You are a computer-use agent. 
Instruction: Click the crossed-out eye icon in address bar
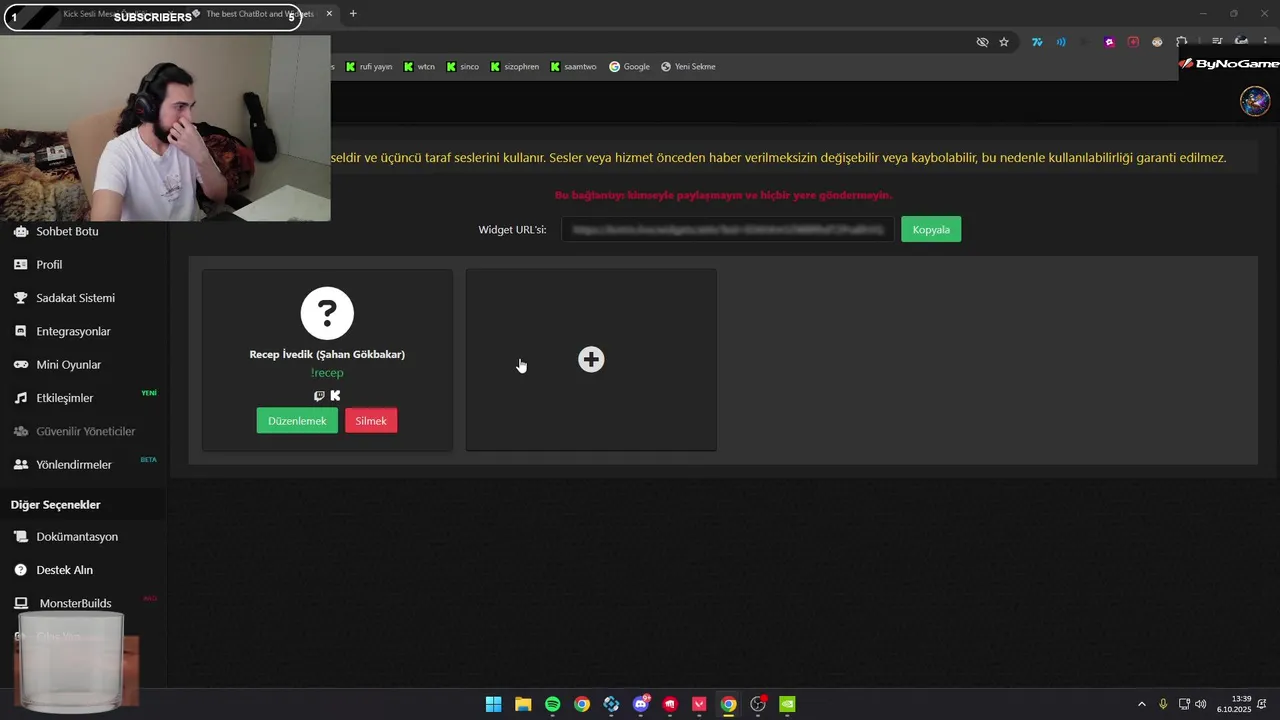(982, 42)
